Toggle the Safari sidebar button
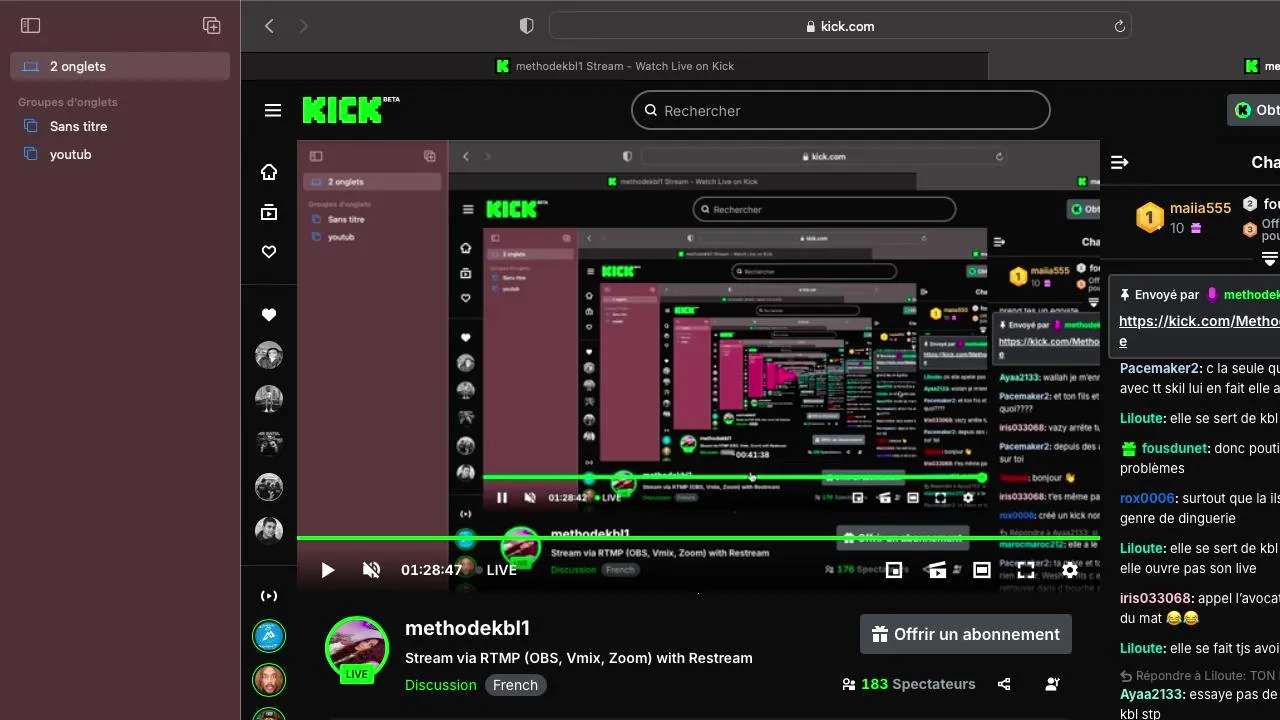 [31, 26]
